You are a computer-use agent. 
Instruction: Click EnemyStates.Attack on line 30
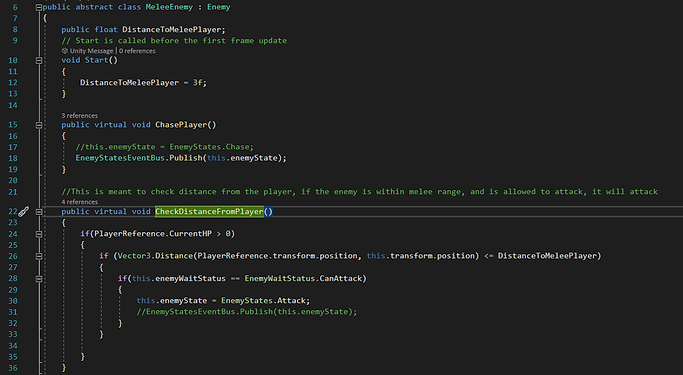pyautogui.click(x=264, y=301)
